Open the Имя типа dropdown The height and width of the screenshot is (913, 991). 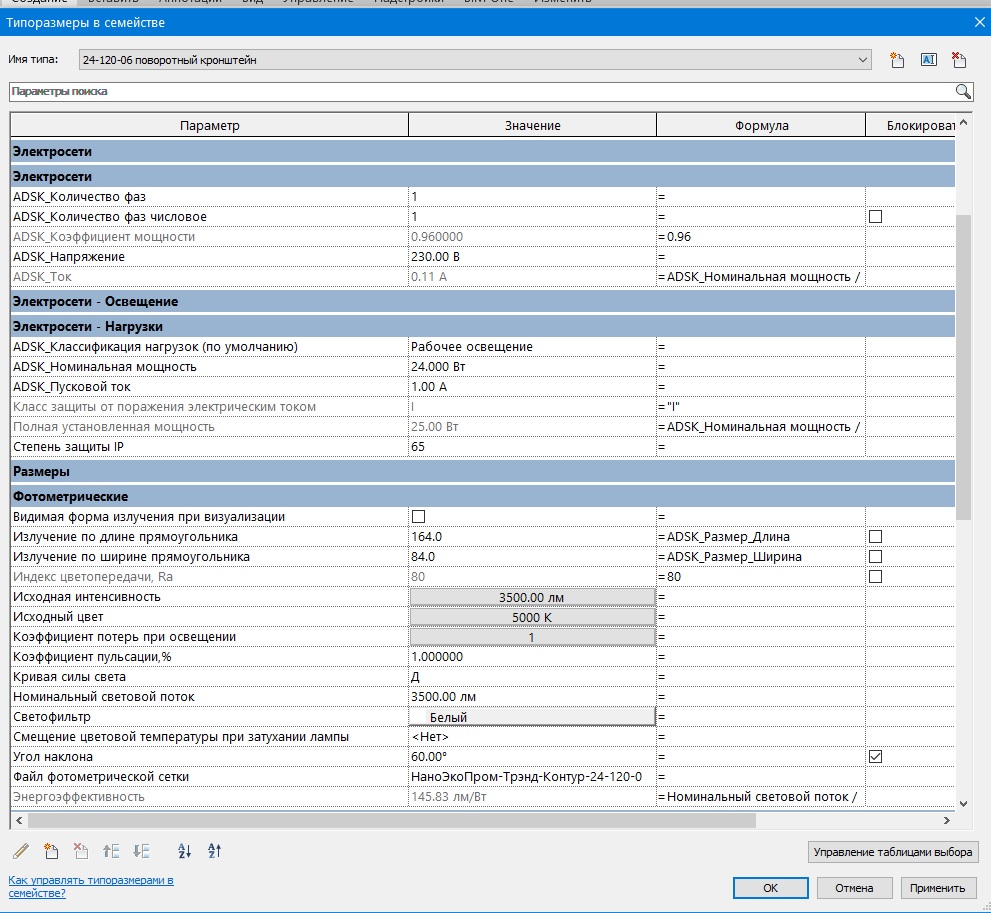pos(475,60)
